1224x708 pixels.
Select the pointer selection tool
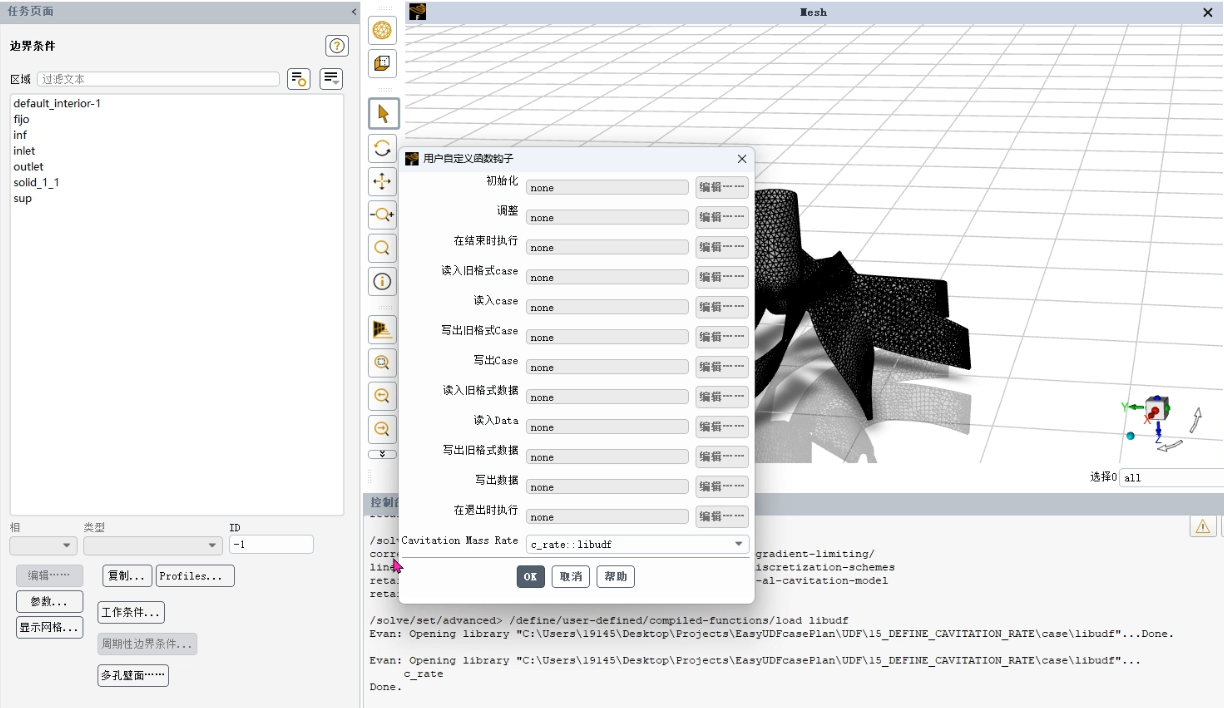click(x=382, y=114)
